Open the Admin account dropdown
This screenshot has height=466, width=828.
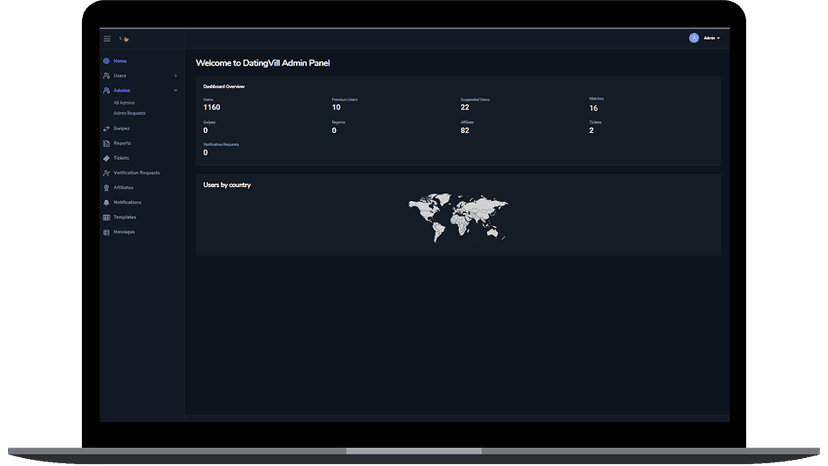712,38
